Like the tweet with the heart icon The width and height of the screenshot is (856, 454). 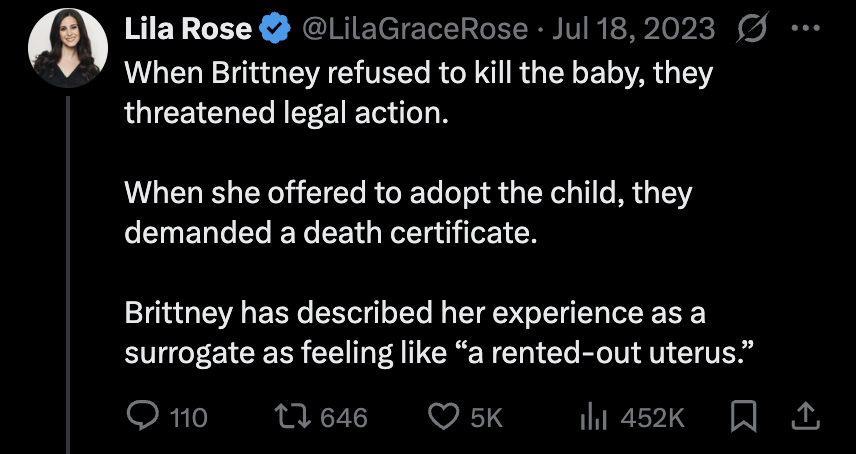441,416
